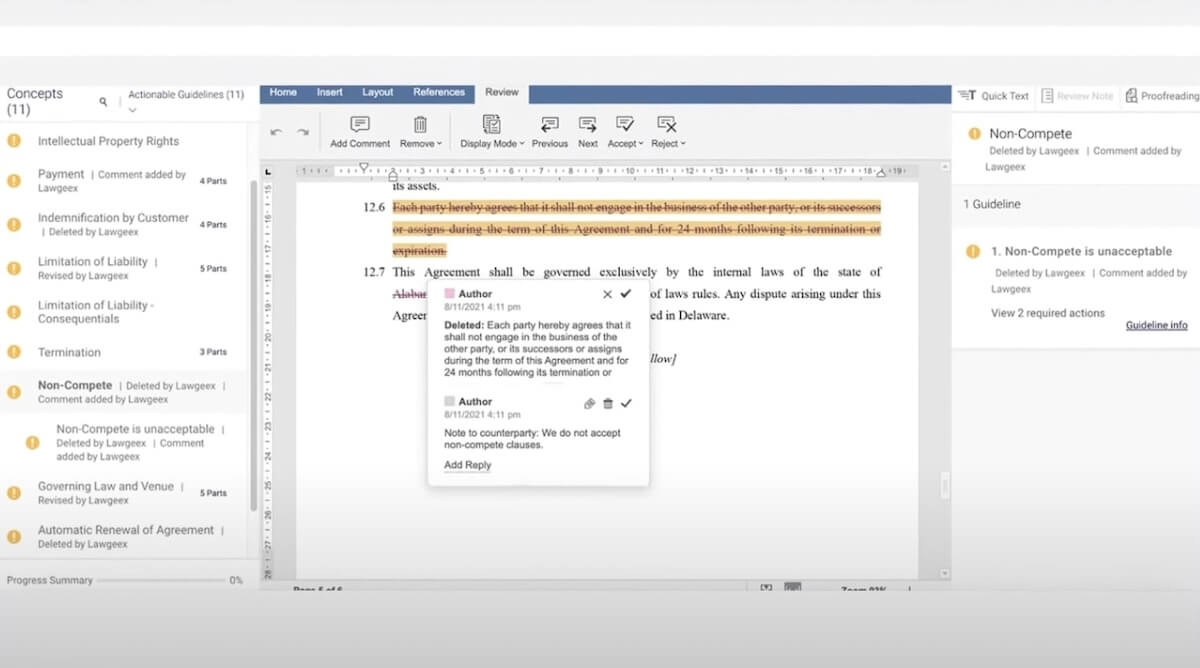Jump to Next change icon

point(588,125)
